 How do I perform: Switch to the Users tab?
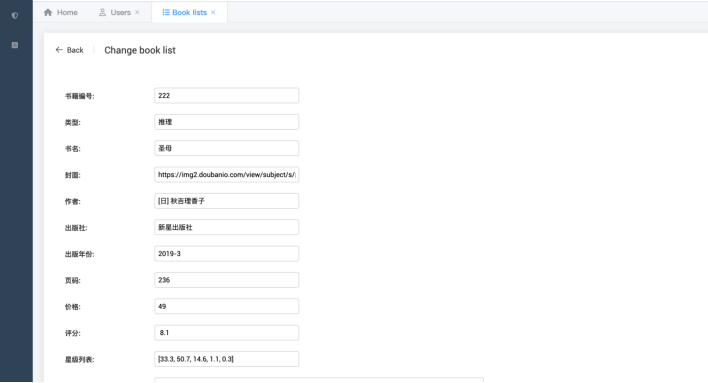click(119, 12)
